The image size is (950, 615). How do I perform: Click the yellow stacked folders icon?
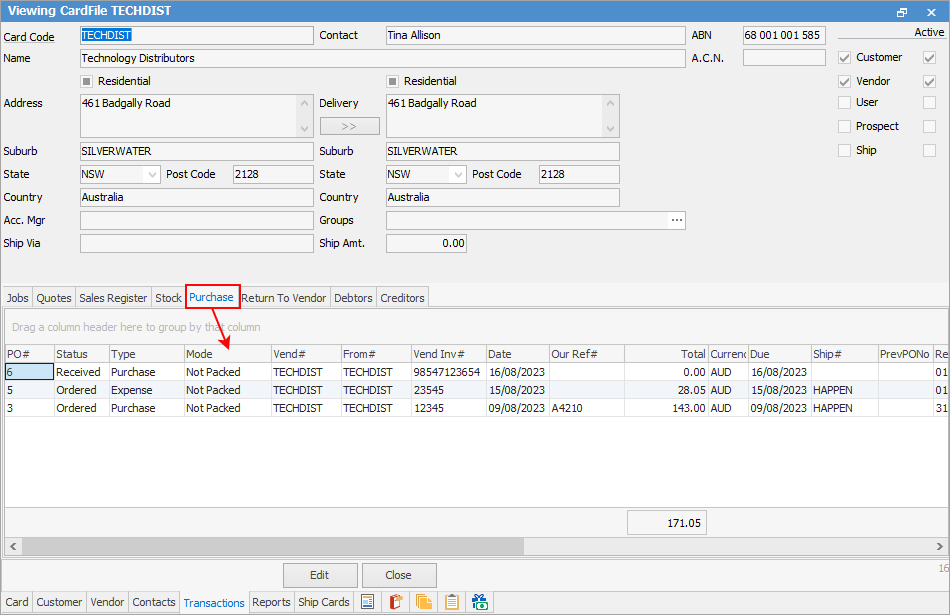(x=424, y=602)
